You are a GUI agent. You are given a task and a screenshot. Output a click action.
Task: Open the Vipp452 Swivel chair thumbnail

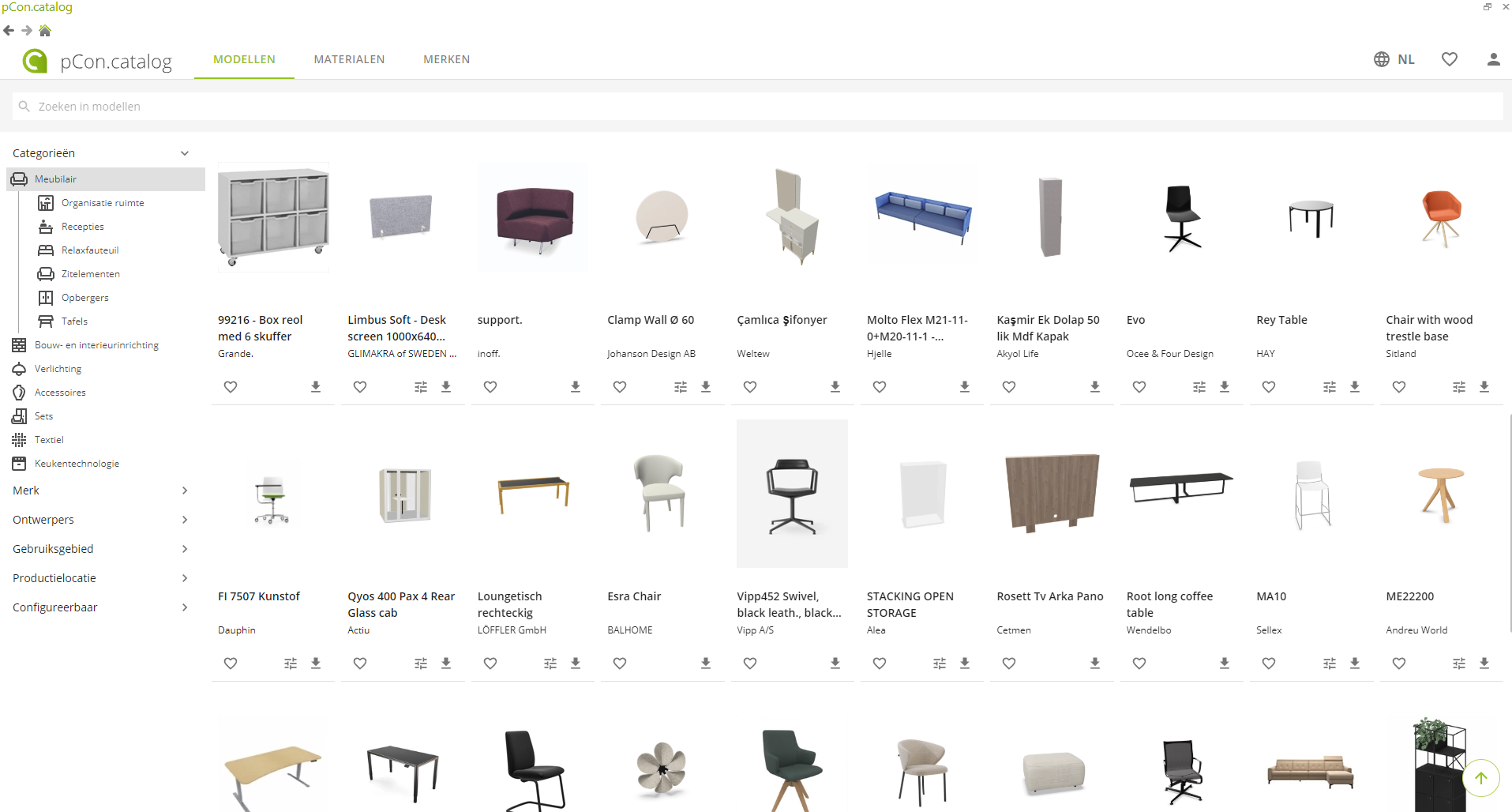[792, 494]
